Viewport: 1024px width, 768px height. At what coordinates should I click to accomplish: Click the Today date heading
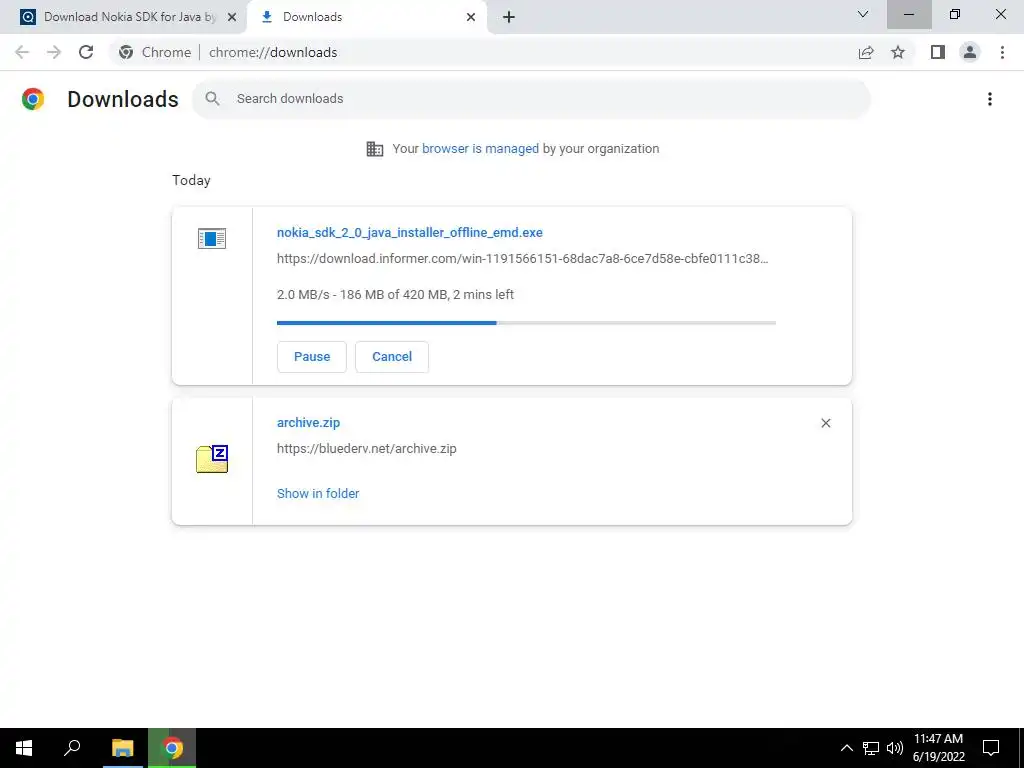click(191, 180)
